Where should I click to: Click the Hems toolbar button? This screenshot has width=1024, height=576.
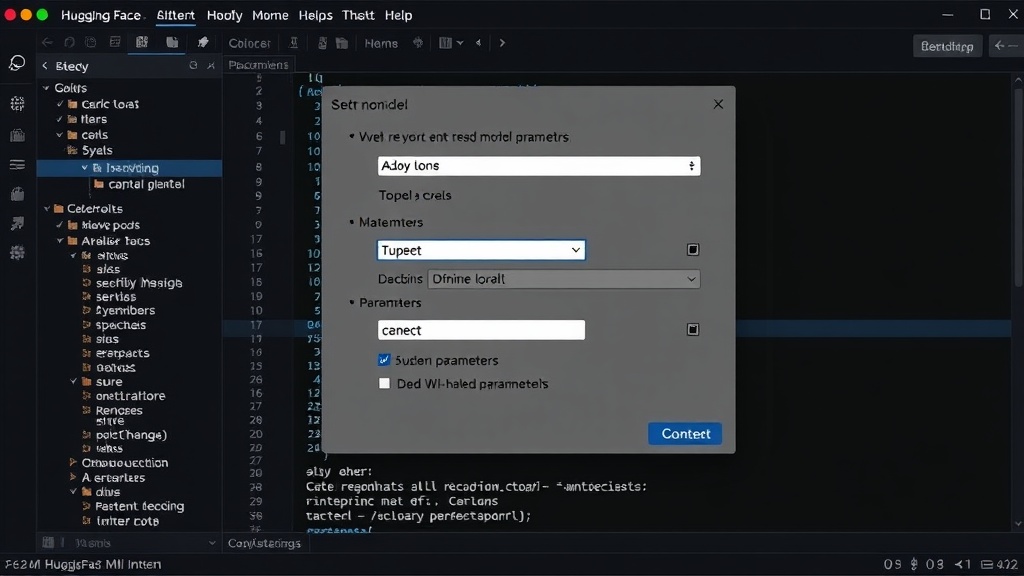tap(381, 43)
